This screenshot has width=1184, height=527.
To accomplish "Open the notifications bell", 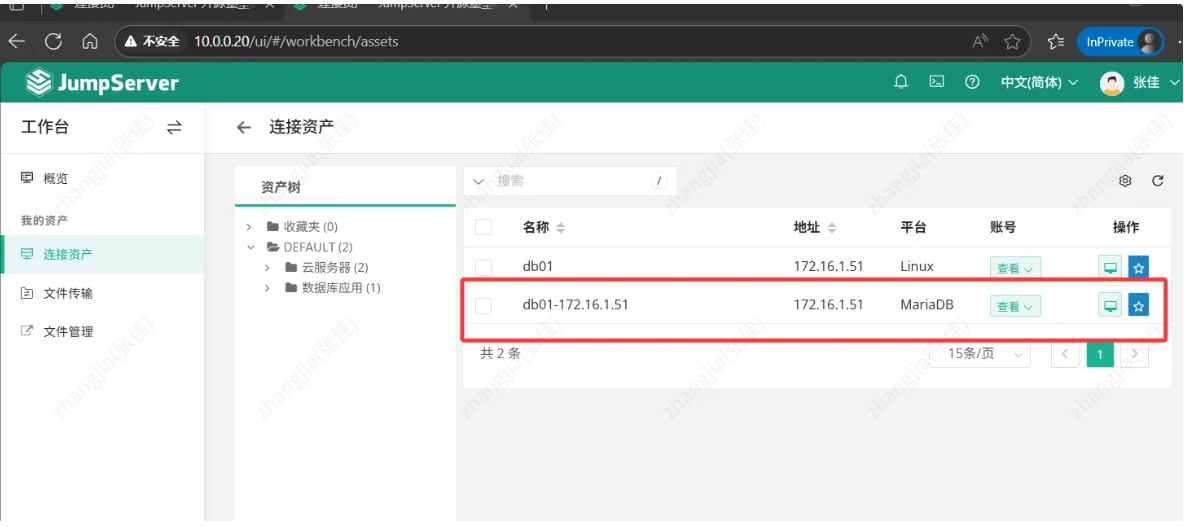I will click(x=900, y=82).
